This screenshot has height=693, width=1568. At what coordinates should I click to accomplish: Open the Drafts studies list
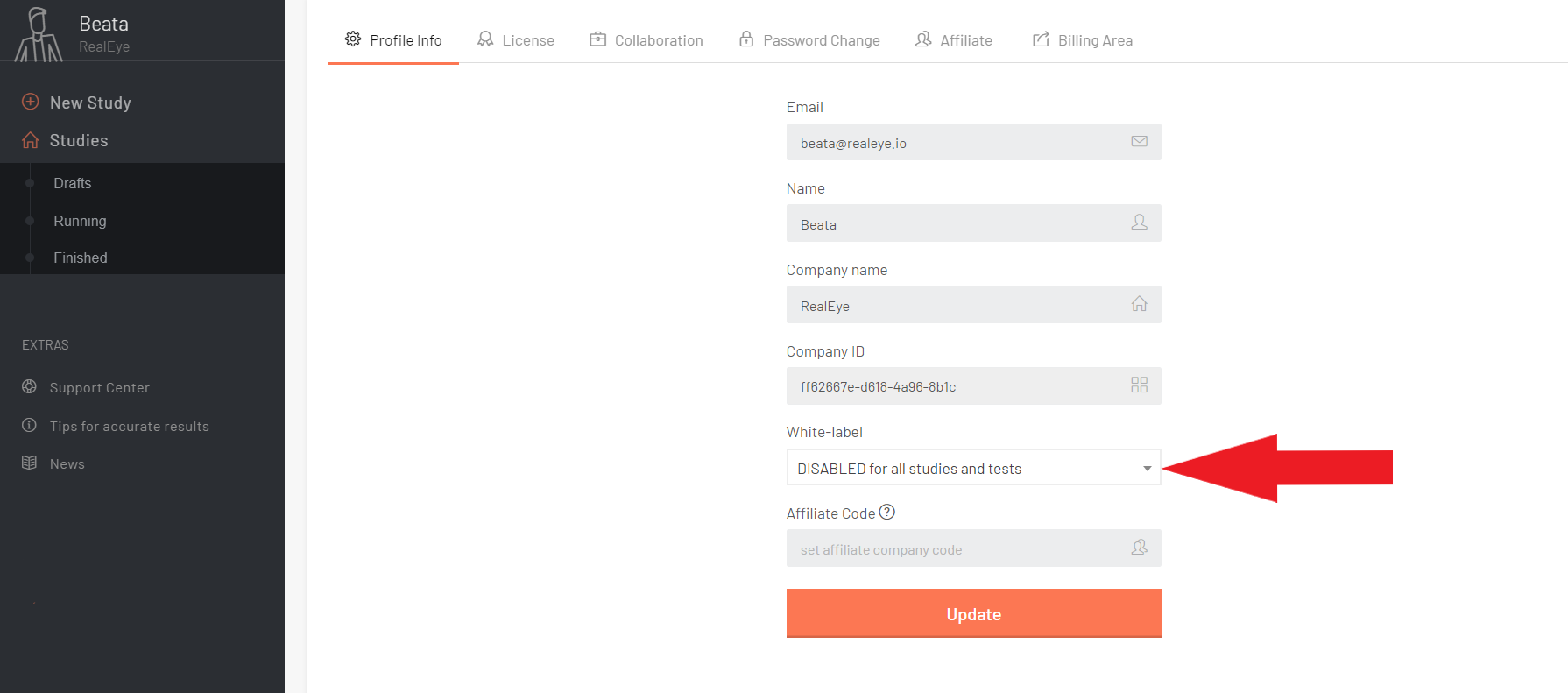pyautogui.click(x=72, y=183)
